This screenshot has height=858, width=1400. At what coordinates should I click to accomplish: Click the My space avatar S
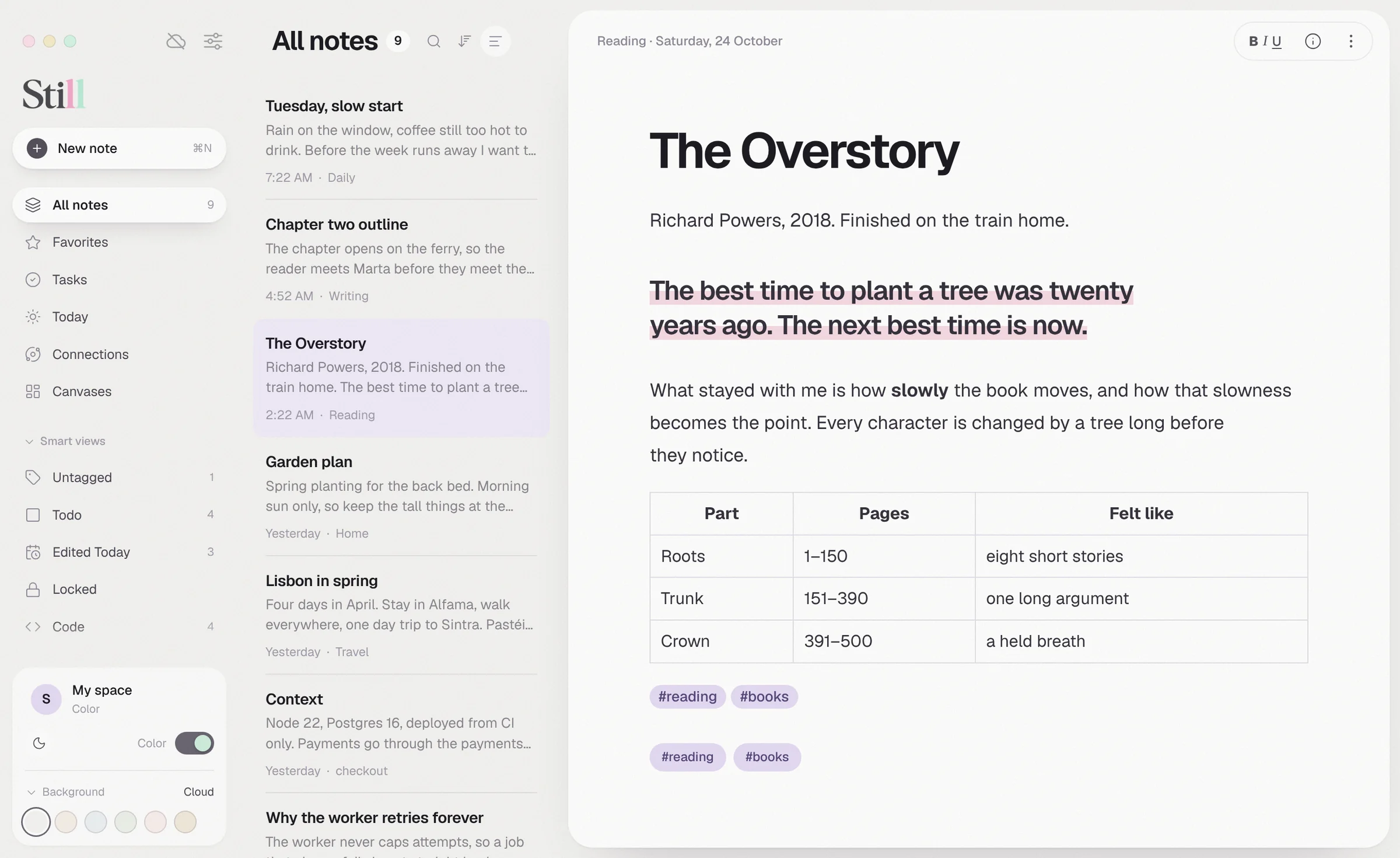click(46, 699)
